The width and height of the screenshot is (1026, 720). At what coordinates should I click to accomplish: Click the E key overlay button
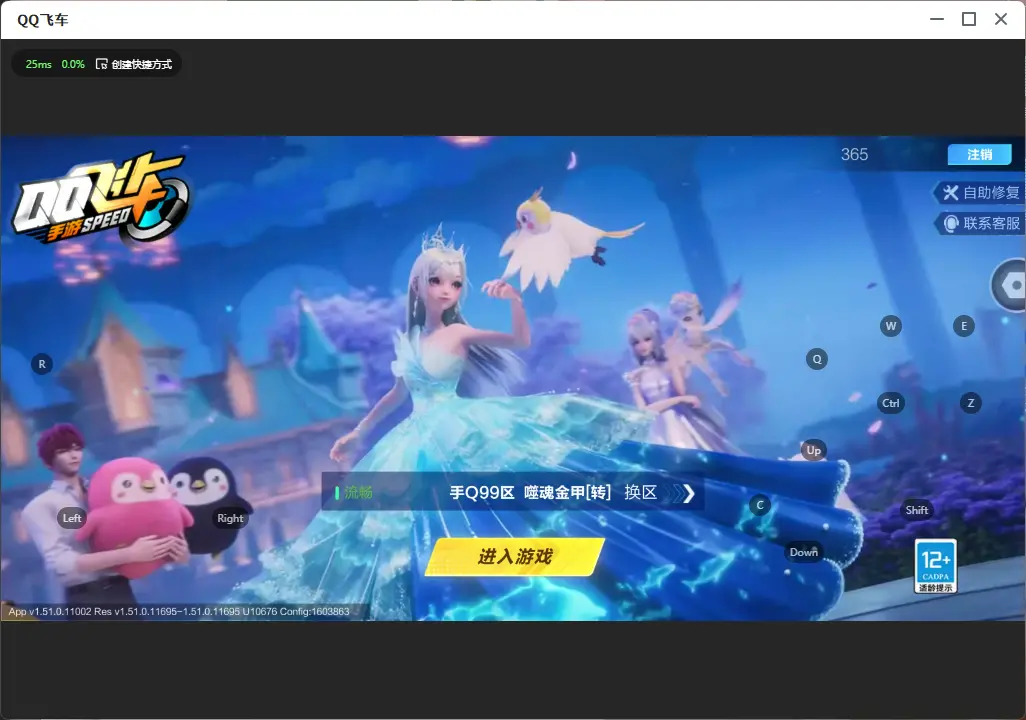pos(964,326)
